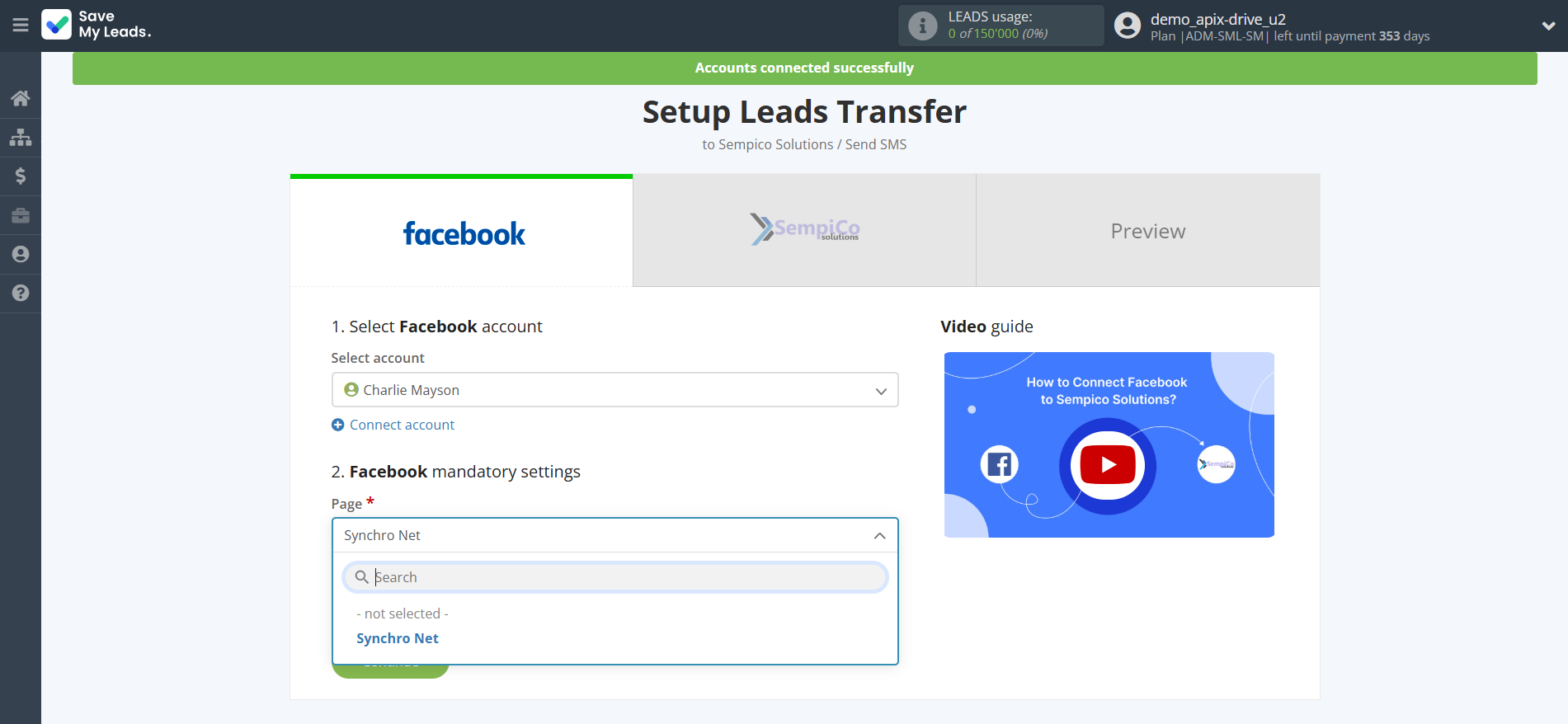Open the Preview tab

coord(1147,231)
